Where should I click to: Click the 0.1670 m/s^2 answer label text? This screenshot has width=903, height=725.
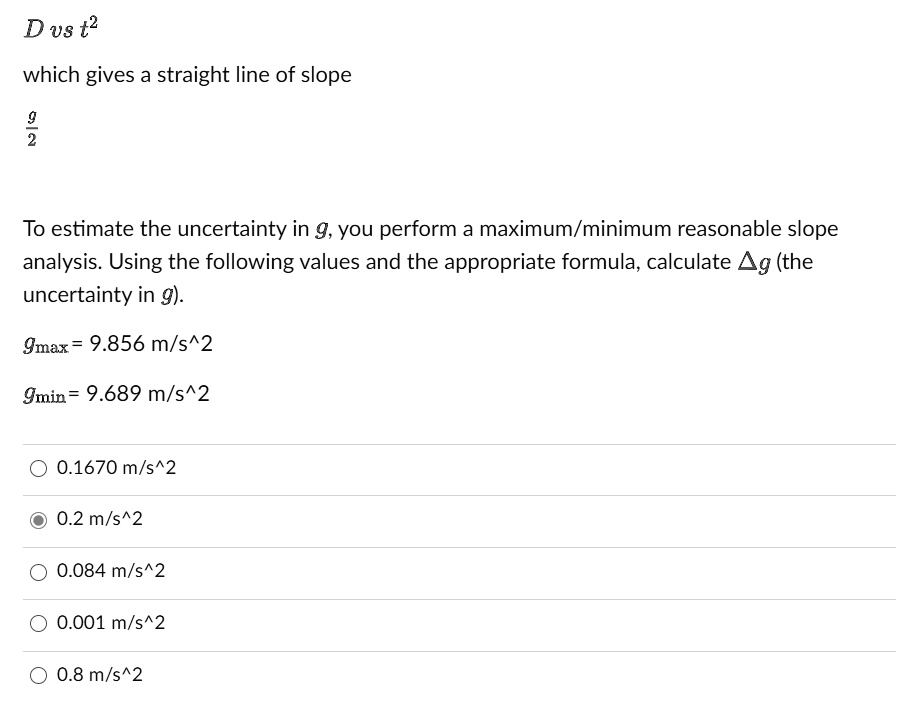tap(116, 467)
